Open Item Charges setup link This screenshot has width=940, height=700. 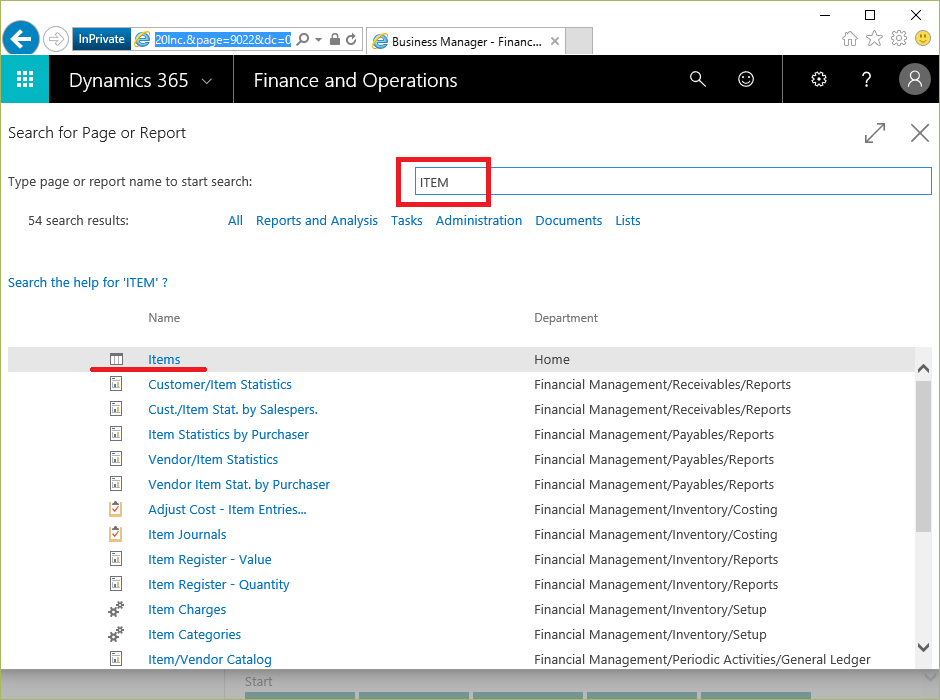(x=187, y=610)
